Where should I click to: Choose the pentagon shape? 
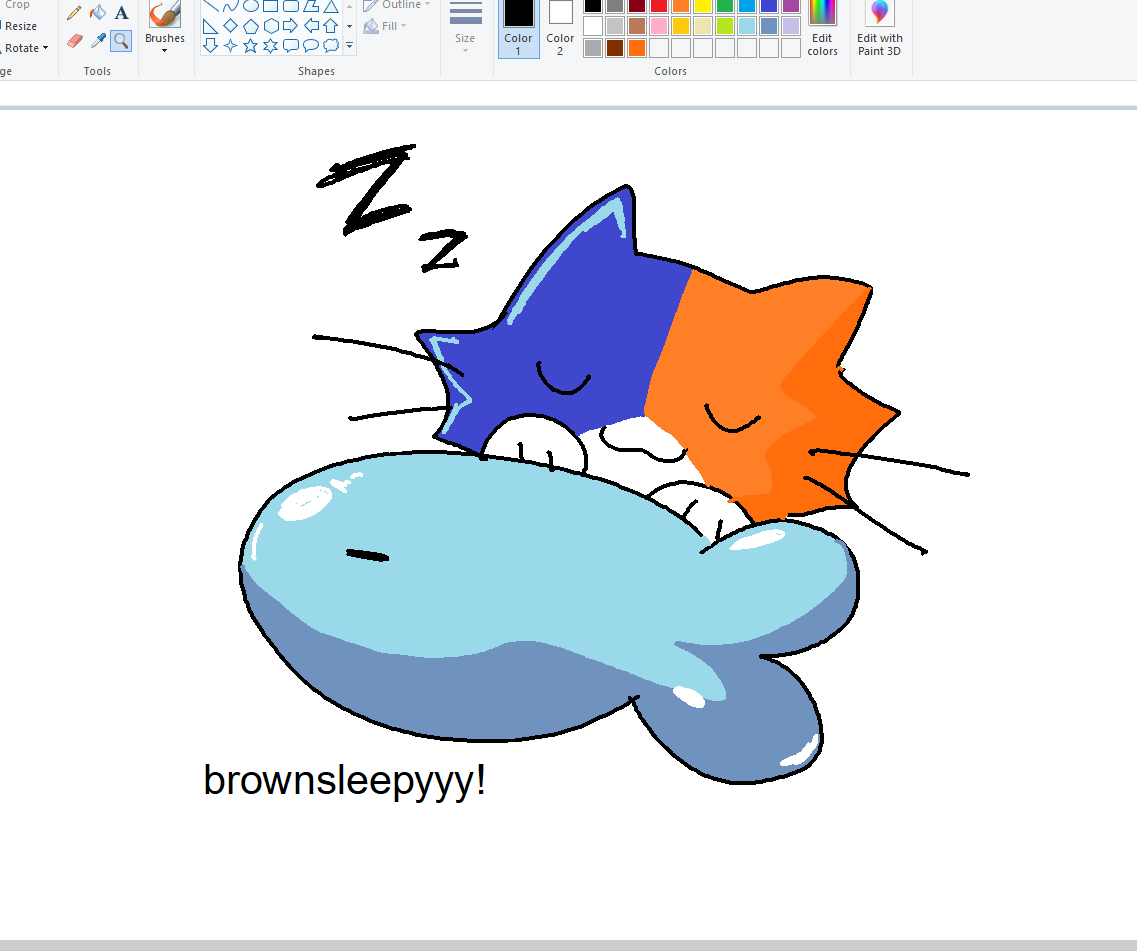tap(251, 27)
